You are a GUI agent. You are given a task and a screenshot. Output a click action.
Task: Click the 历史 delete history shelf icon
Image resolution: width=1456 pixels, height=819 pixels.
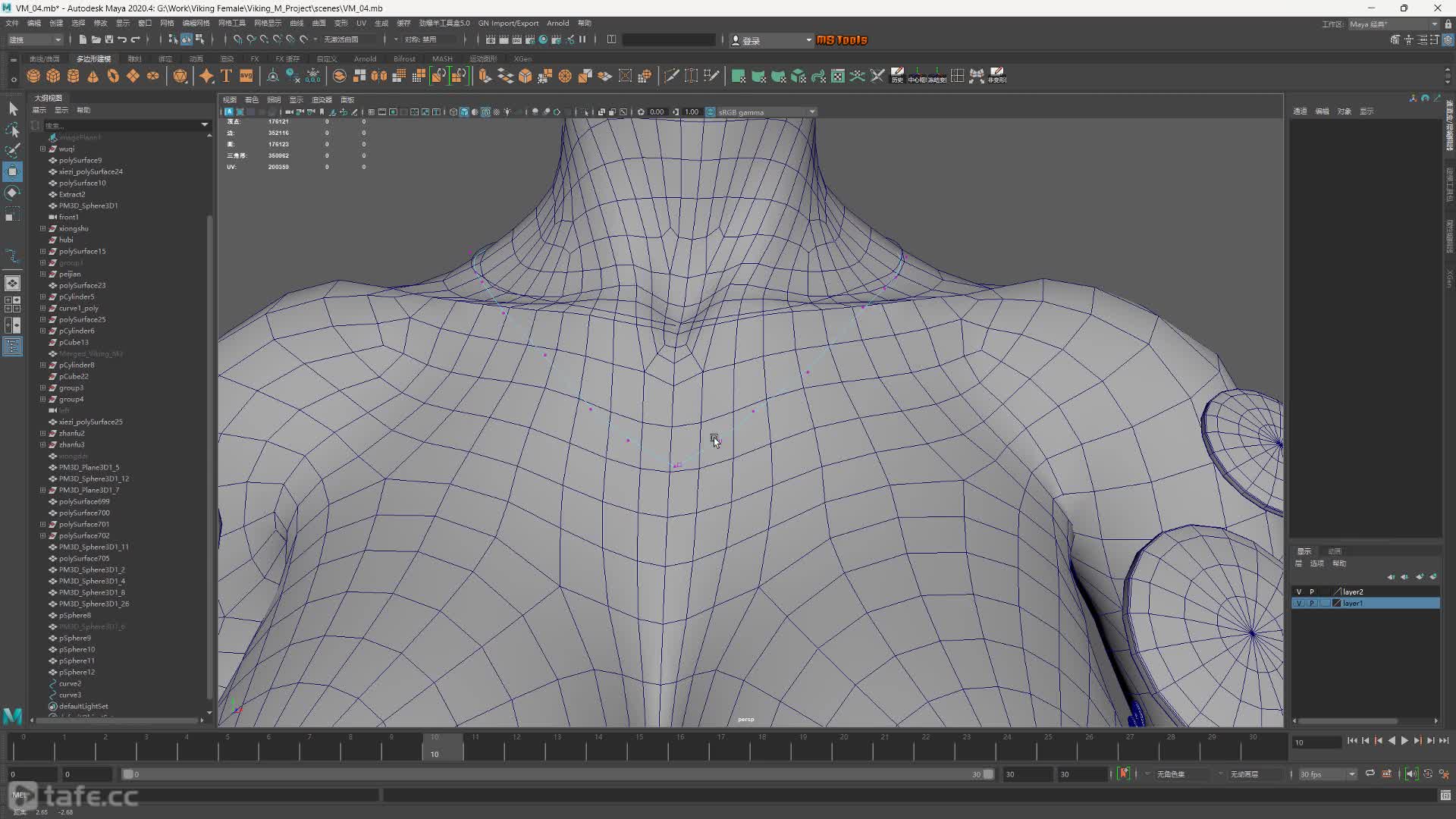click(897, 76)
